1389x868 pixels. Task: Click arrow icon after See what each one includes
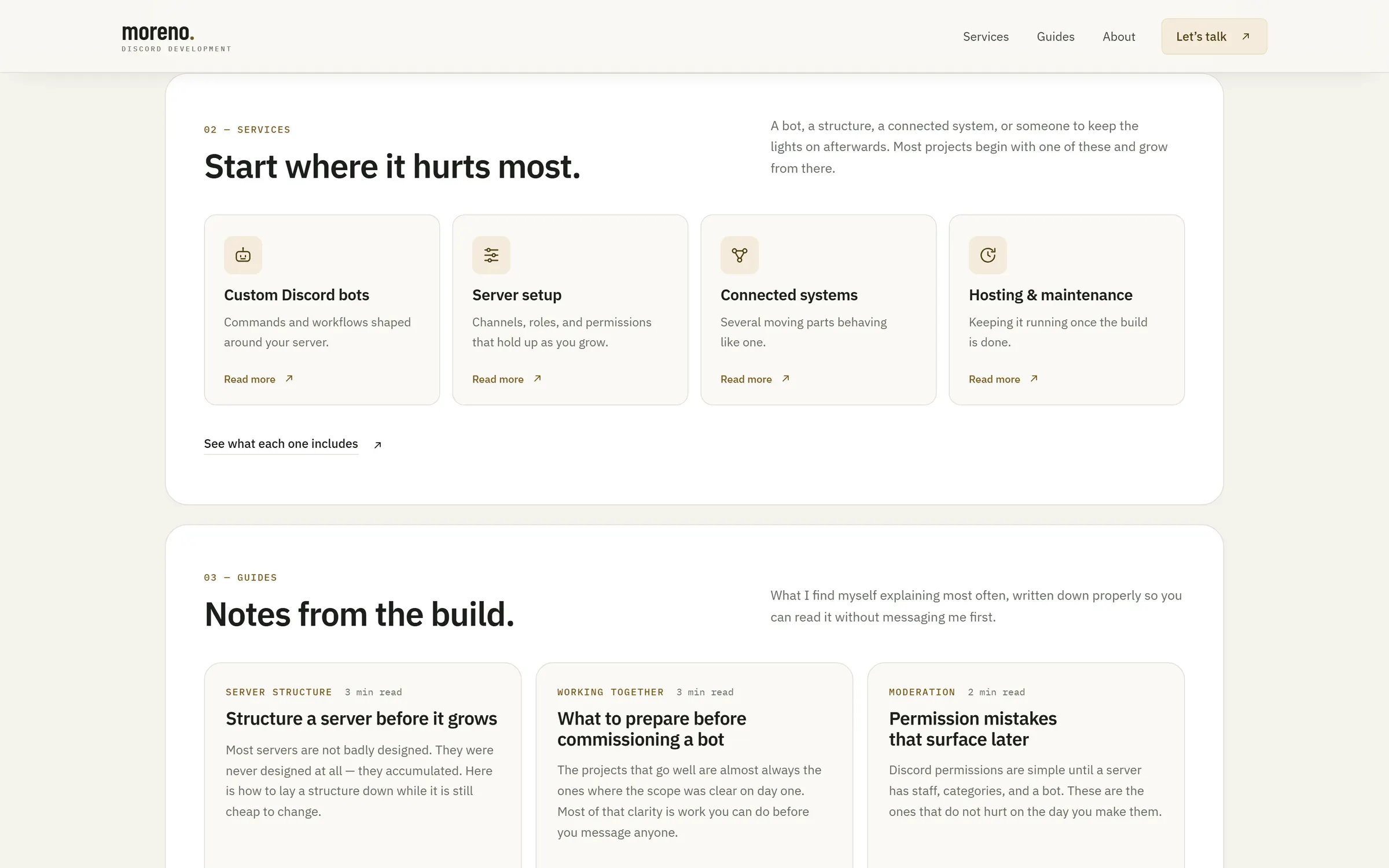[x=378, y=444]
